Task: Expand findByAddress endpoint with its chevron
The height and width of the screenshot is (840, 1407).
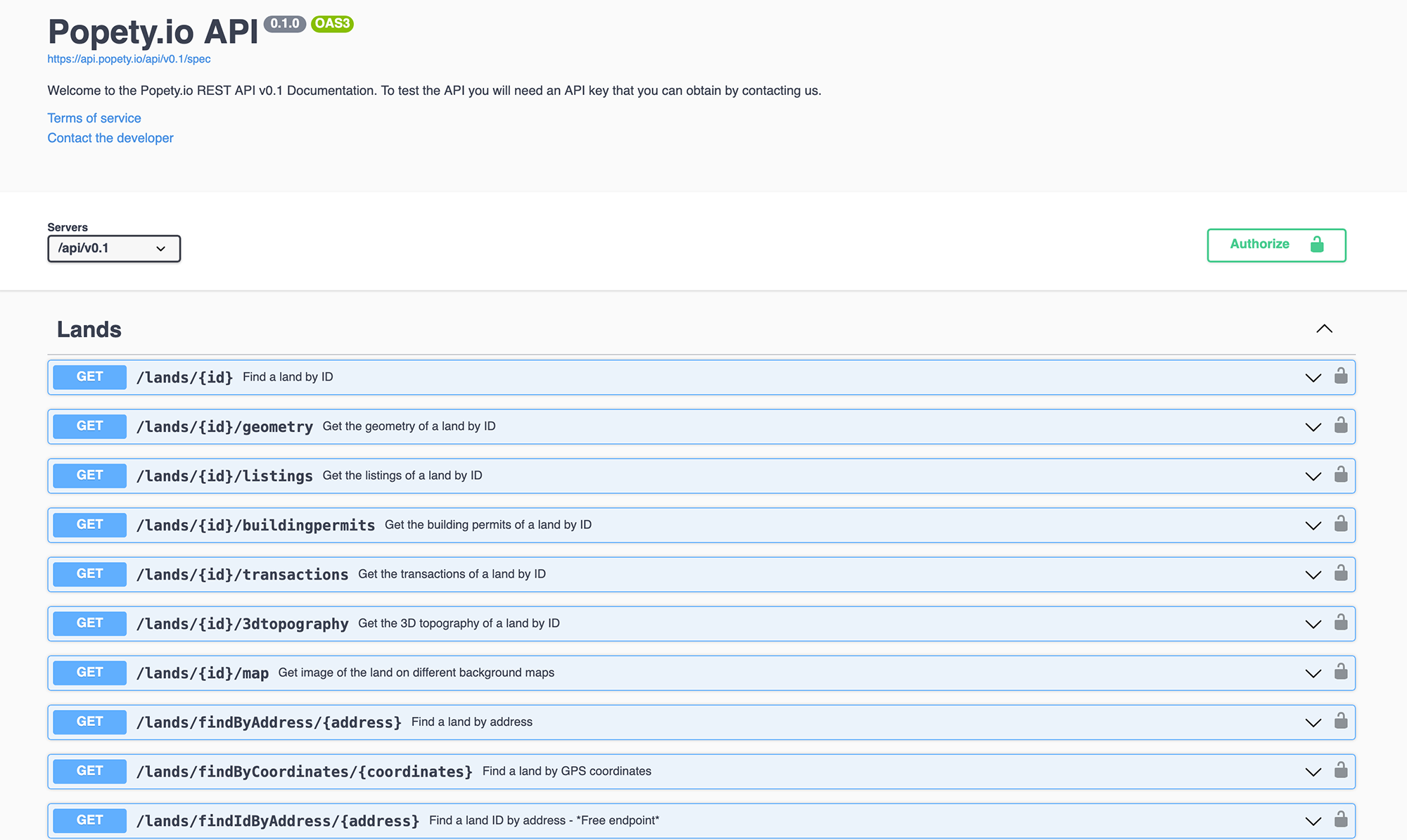Action: point(1313,723)
